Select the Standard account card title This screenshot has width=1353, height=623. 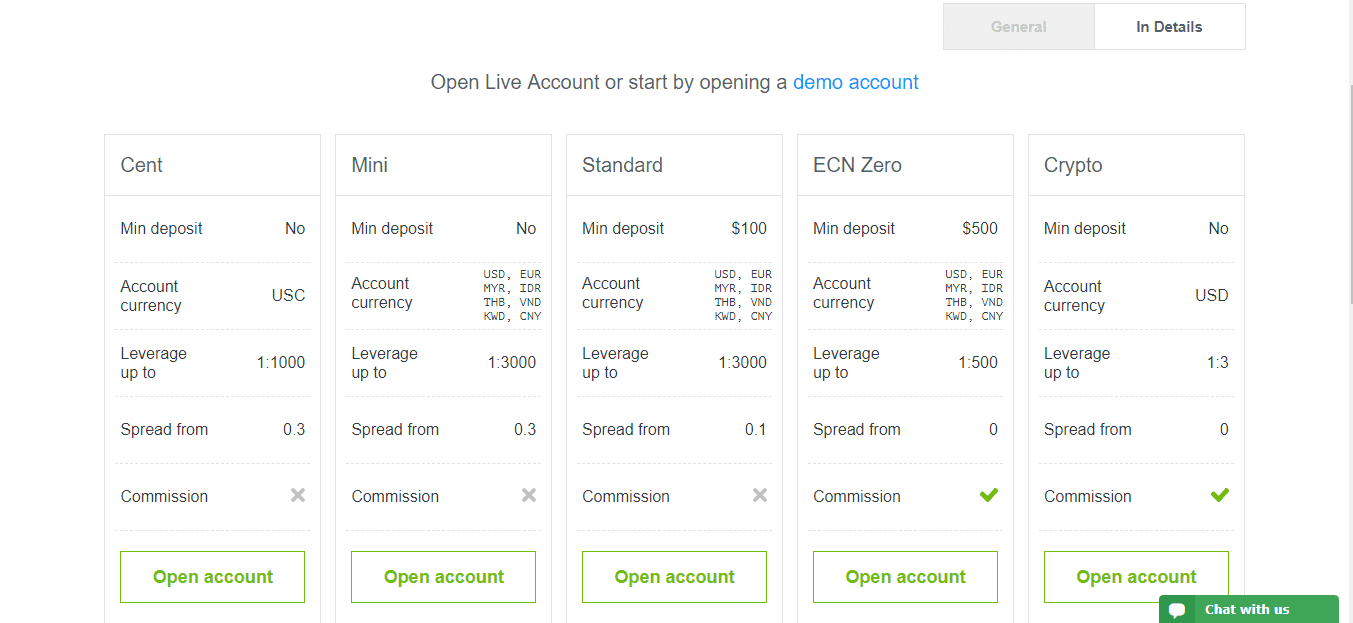pyautogui.click(x=622, y=165)
